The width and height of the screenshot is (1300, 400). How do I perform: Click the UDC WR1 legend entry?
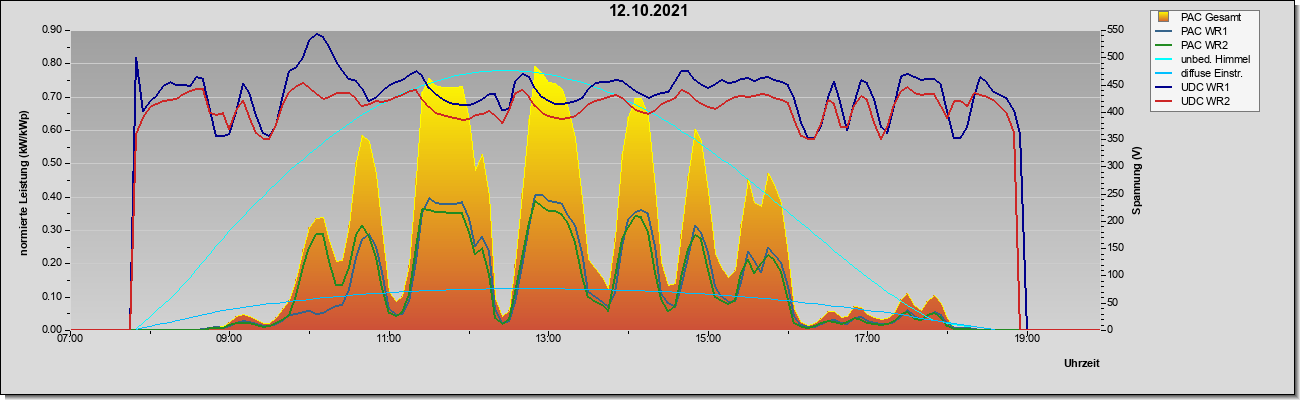click(1190, 87)
